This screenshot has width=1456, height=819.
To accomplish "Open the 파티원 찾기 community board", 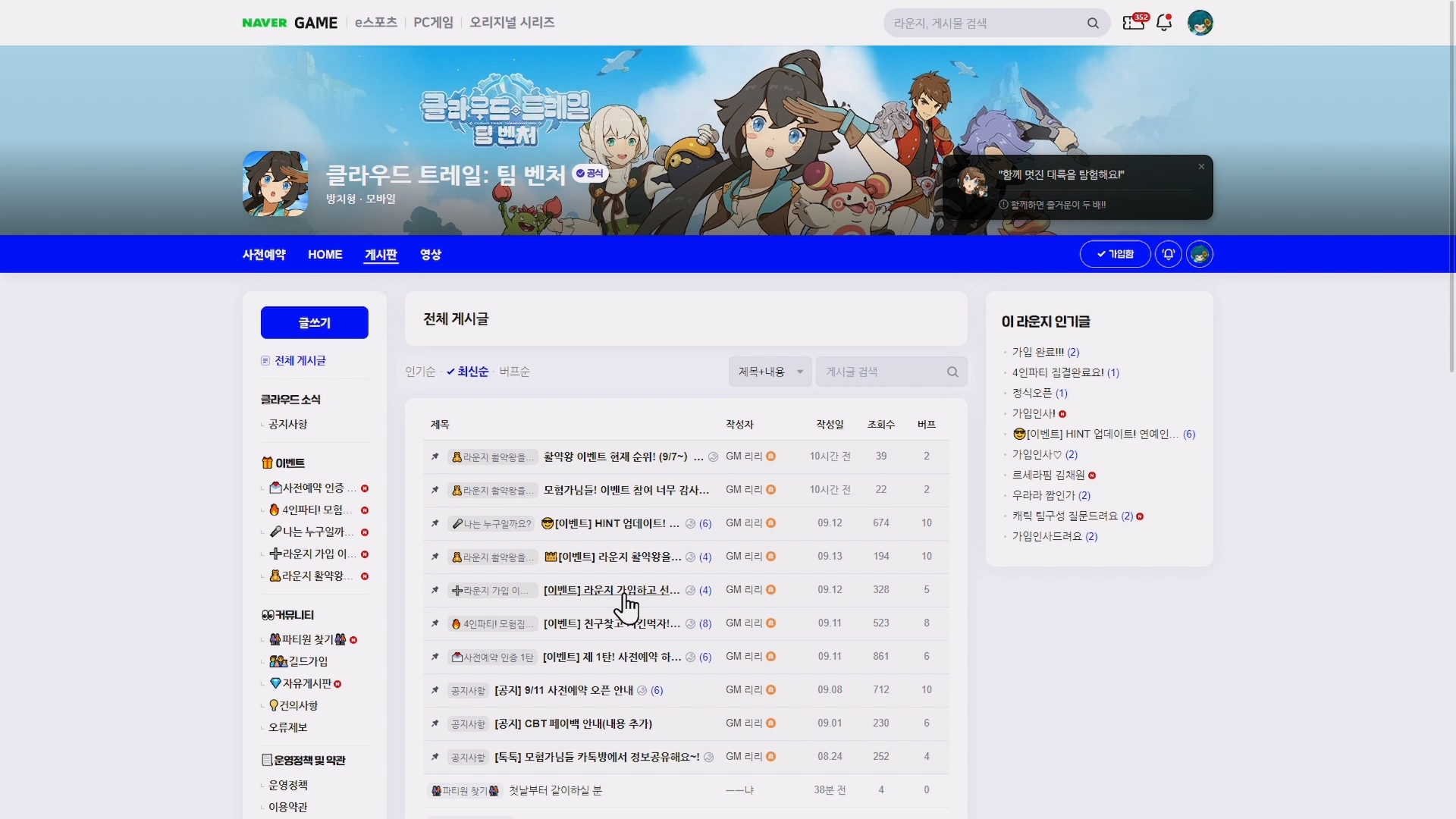I will pos(308,640).
